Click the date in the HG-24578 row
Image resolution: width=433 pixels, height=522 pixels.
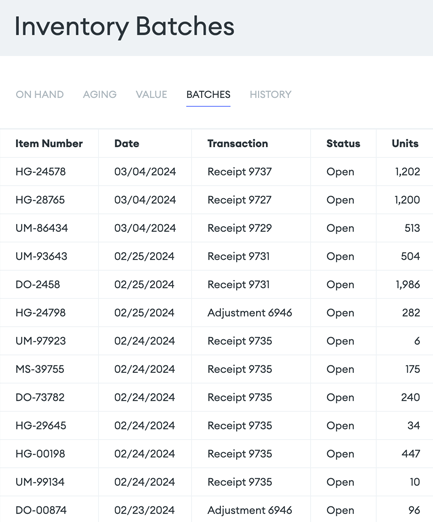tap(145, 172)
